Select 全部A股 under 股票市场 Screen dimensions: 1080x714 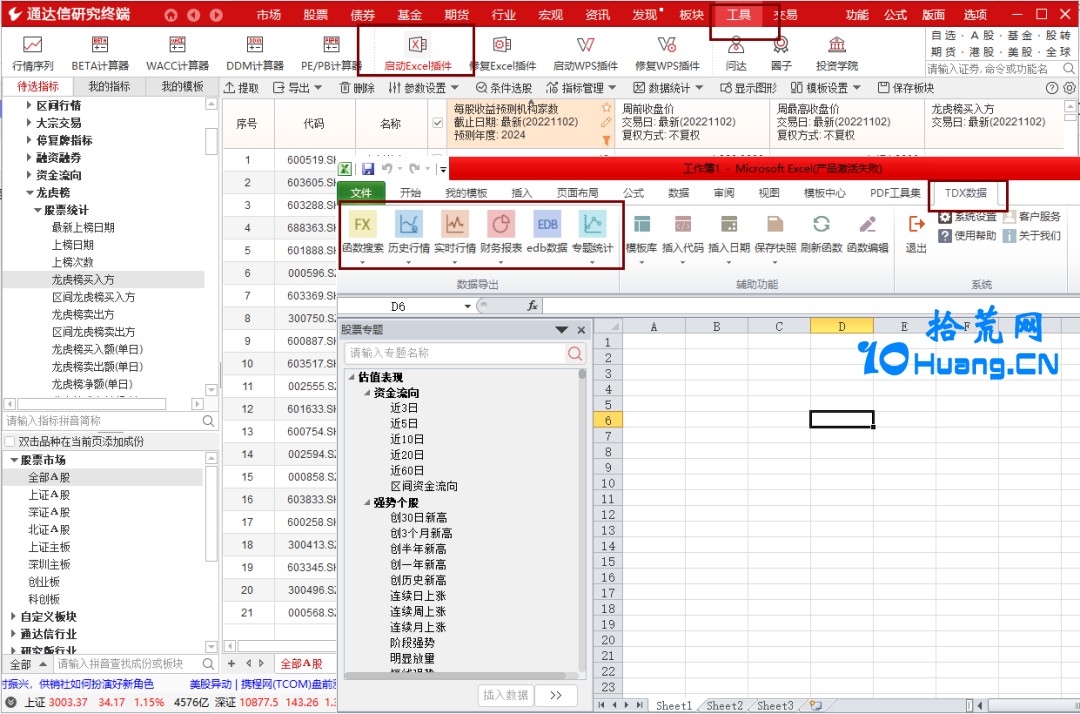[49, 477]
